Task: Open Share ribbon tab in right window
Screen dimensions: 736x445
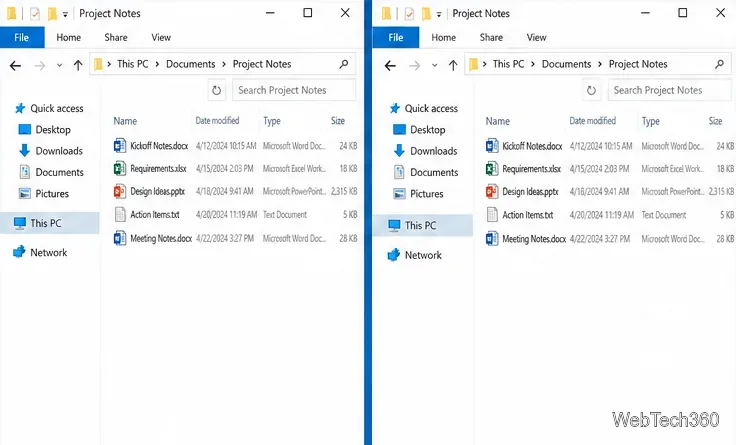Action: [491, 38]
